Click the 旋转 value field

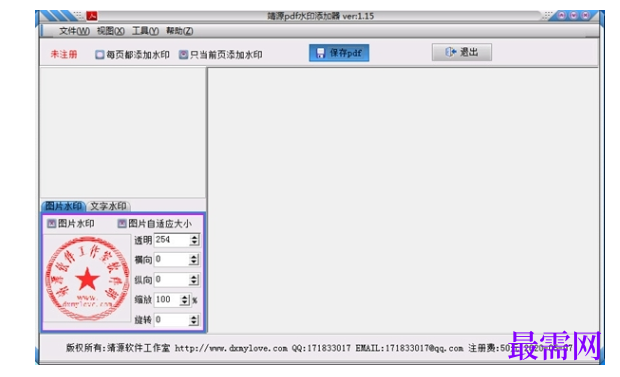[x=172, y=320]
